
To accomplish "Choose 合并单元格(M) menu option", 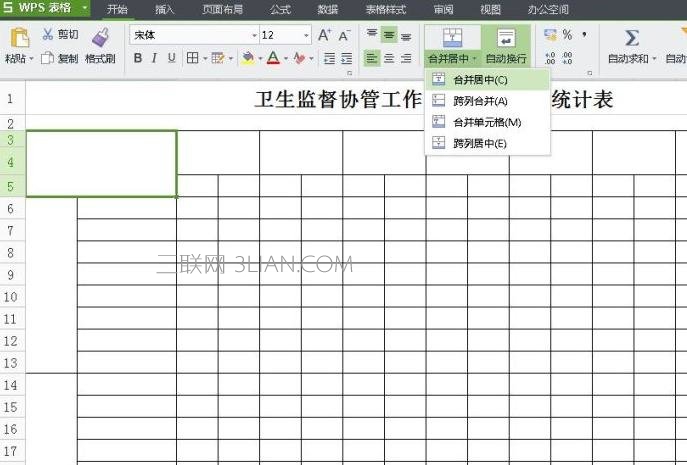I will tap(487, 122).
